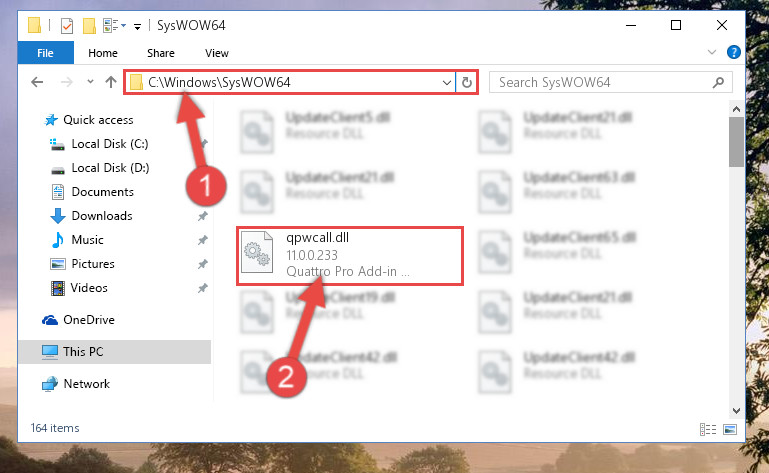
Task: Click the Back navigation arrow
Action: tap(37, 82)
